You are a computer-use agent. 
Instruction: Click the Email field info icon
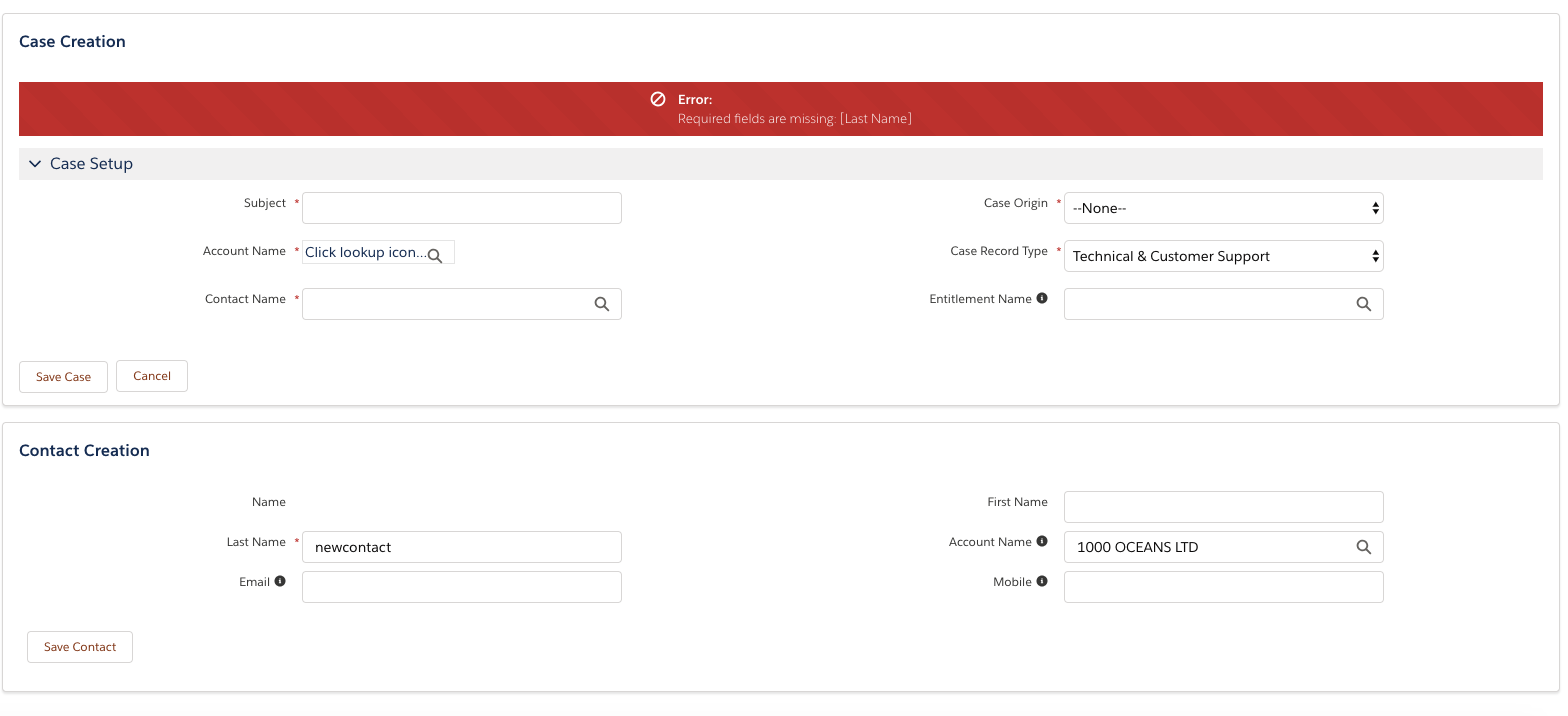tap(280, 581)
